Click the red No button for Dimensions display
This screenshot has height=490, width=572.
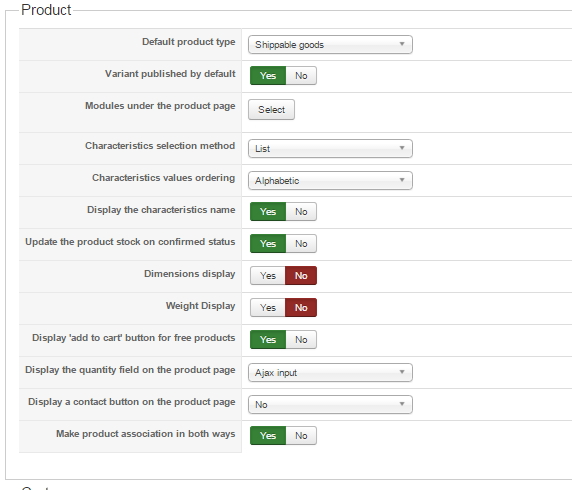(301, 275)
